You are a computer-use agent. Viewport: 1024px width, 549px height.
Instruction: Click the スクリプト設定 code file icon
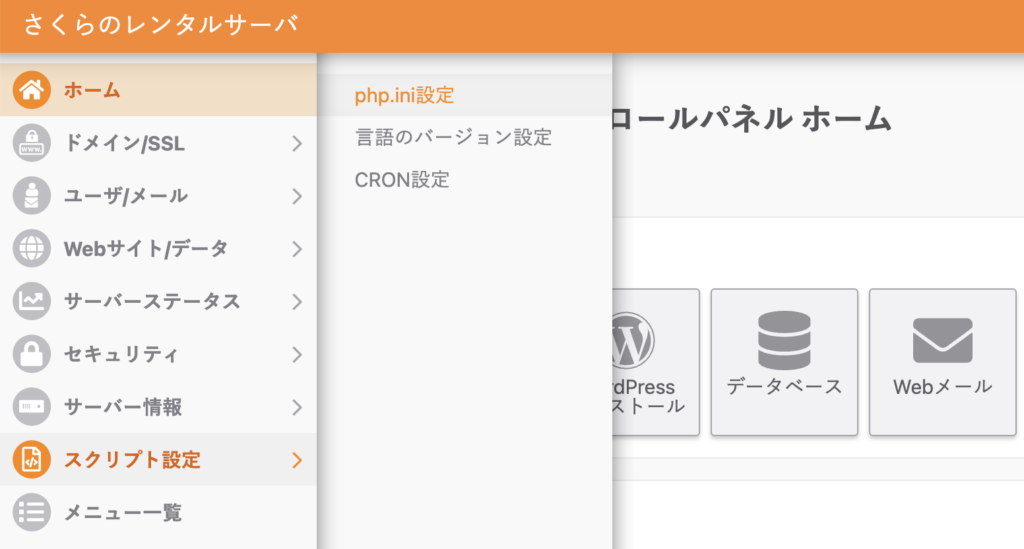click(31, 460)
